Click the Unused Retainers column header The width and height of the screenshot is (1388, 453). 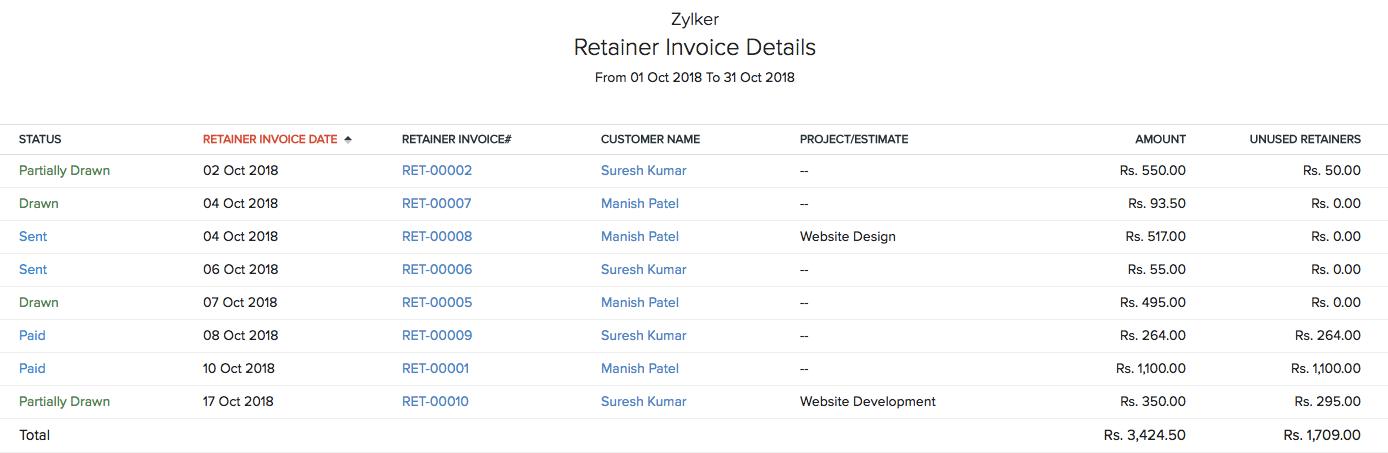(x=1305, y=140)
